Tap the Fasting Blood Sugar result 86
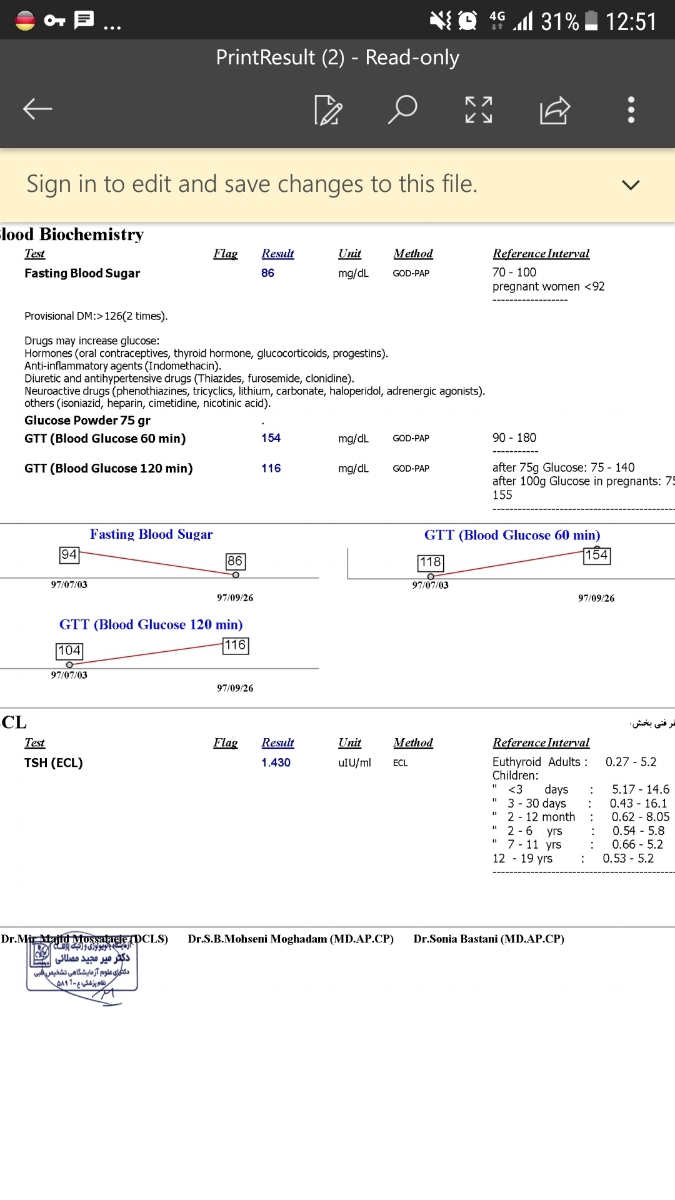The width and height of the screenshot is (675, 1200). [x=268, y=273]
